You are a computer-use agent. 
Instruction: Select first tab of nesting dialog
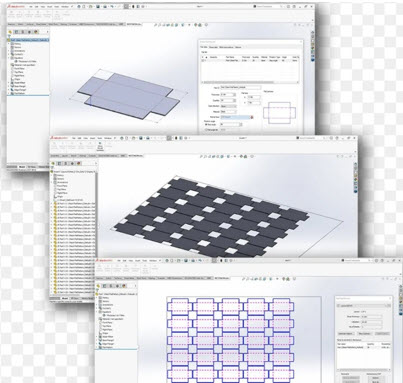tap(204, 47)
